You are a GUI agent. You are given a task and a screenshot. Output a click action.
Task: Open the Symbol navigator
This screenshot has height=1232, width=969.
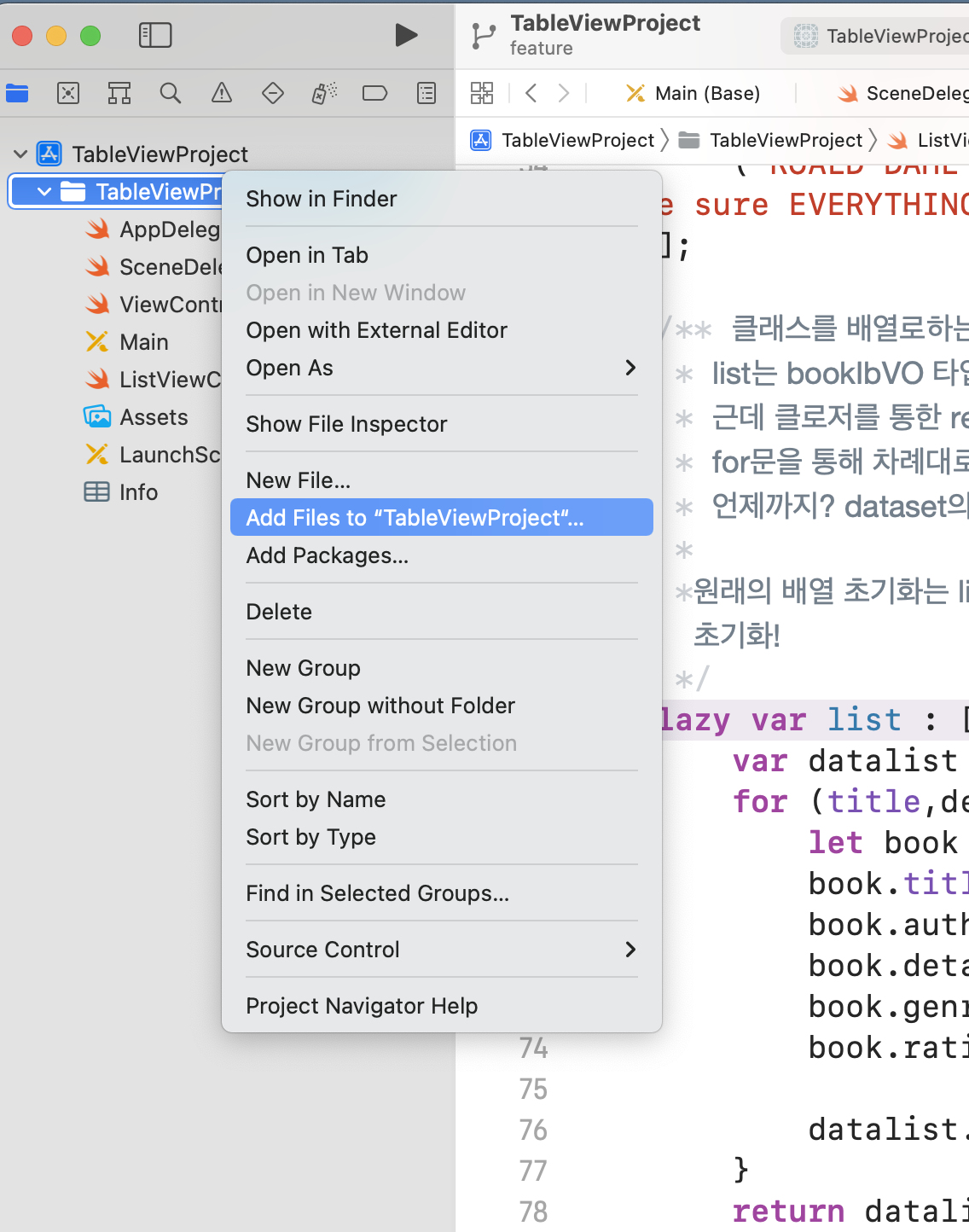pos(119,93)
